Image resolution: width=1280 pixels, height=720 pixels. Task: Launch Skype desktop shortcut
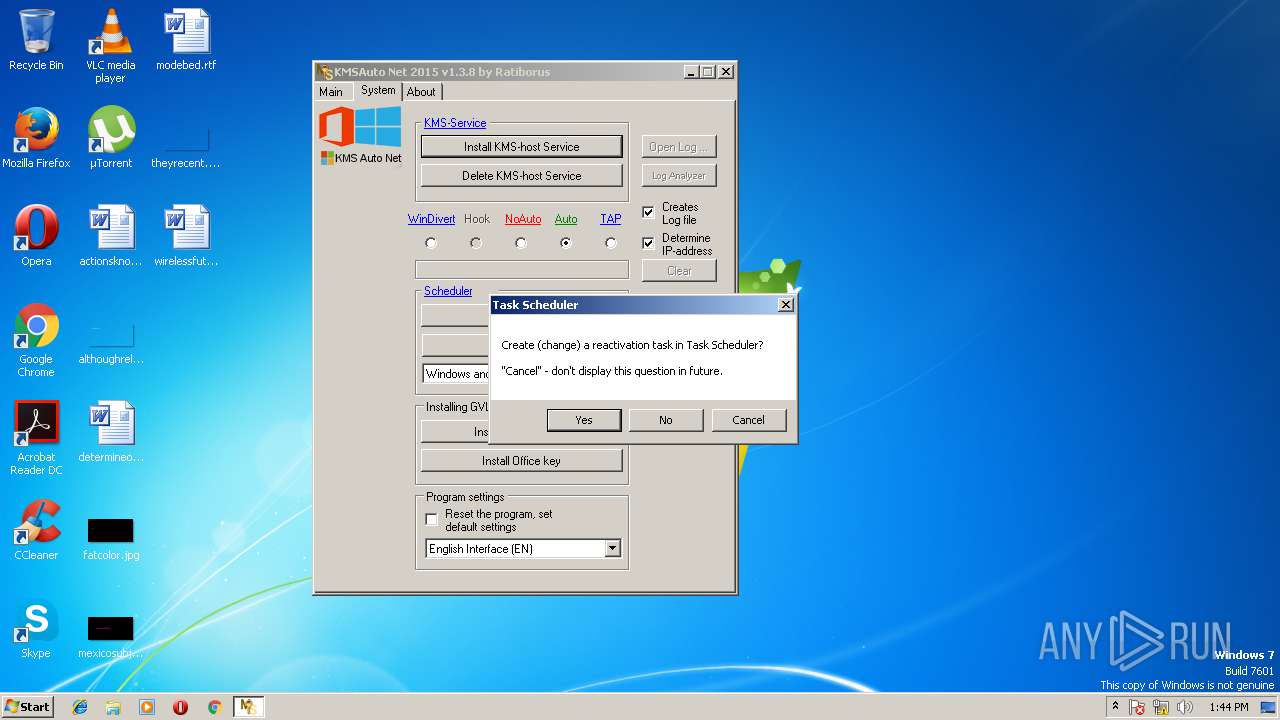[x=36, y=628]
